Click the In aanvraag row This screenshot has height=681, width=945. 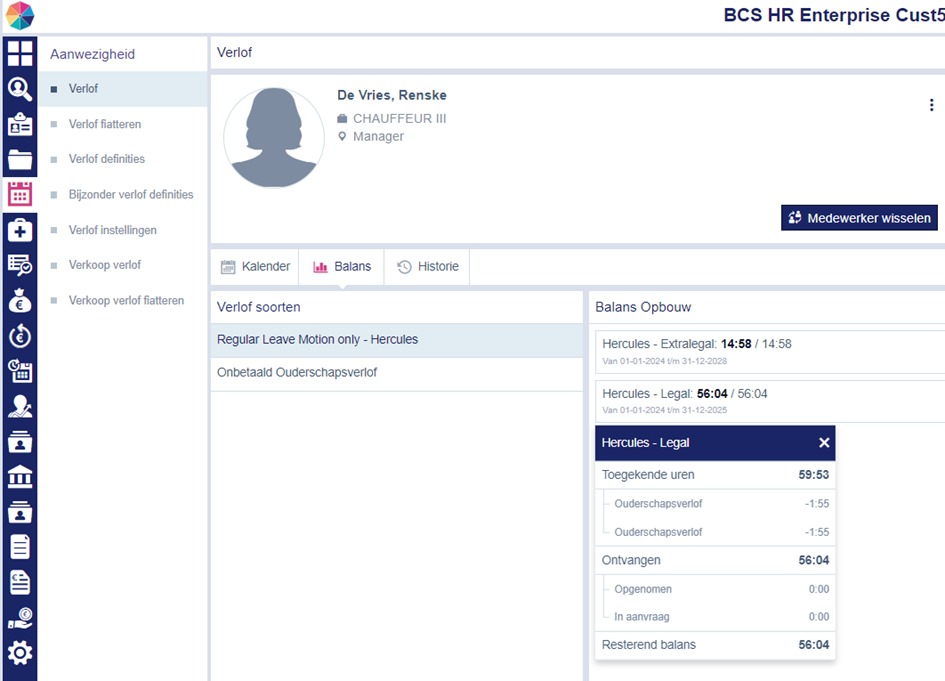pyautogui.click(x=715, y=617)
